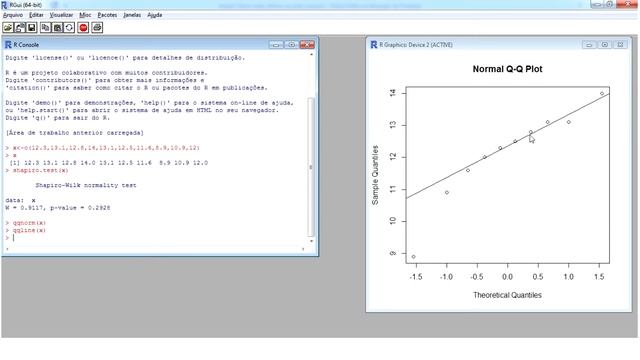
Task: Click the Open script folder icon in toolbar
Action: point(8,28)
